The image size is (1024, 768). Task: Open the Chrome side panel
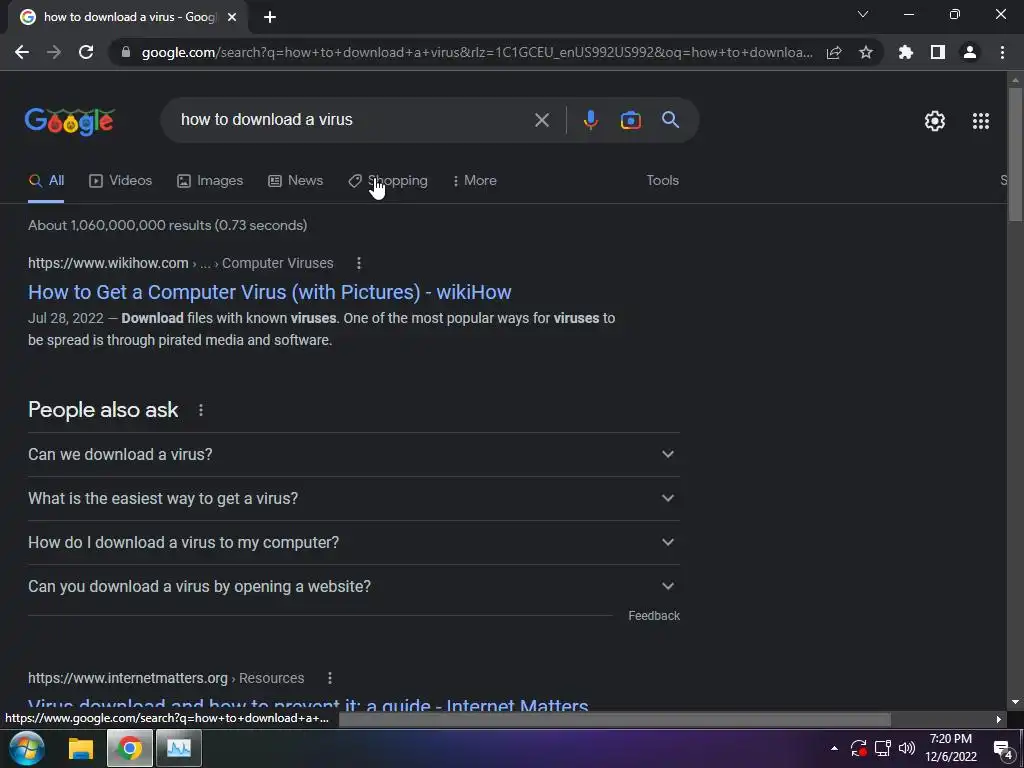tap(938, 52)
